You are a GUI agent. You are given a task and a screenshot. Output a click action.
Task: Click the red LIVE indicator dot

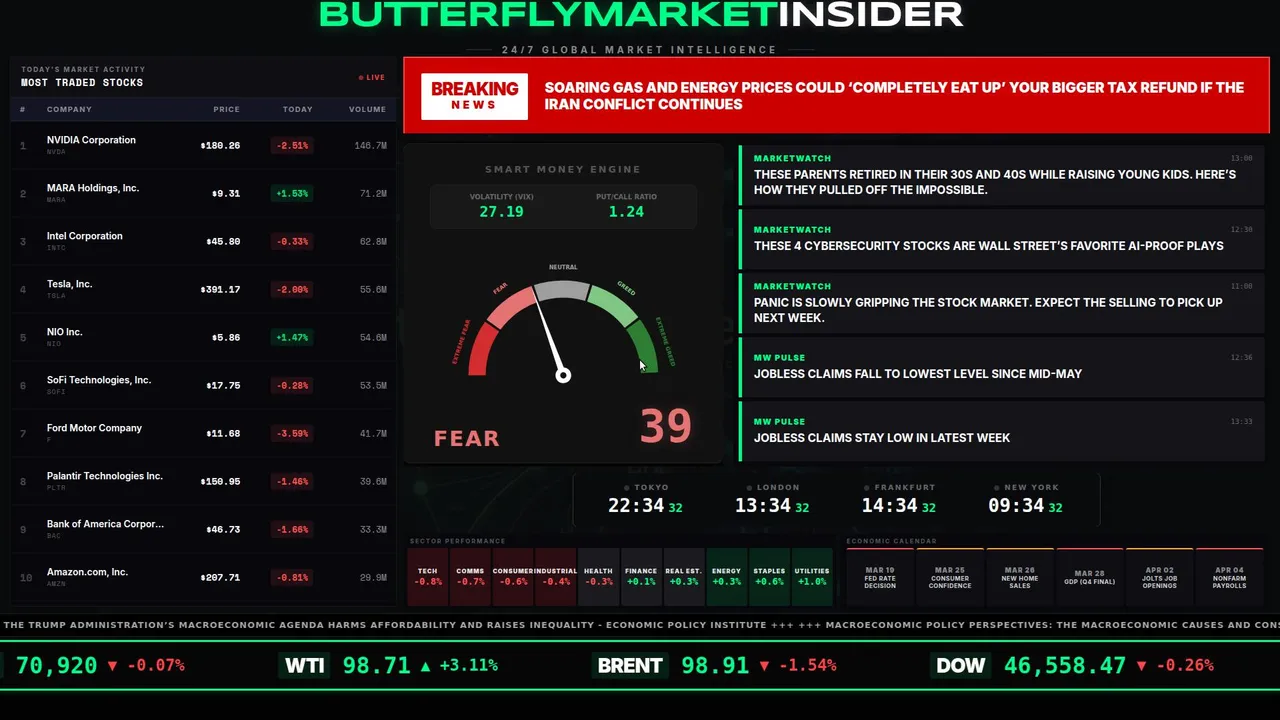[361, 77]
